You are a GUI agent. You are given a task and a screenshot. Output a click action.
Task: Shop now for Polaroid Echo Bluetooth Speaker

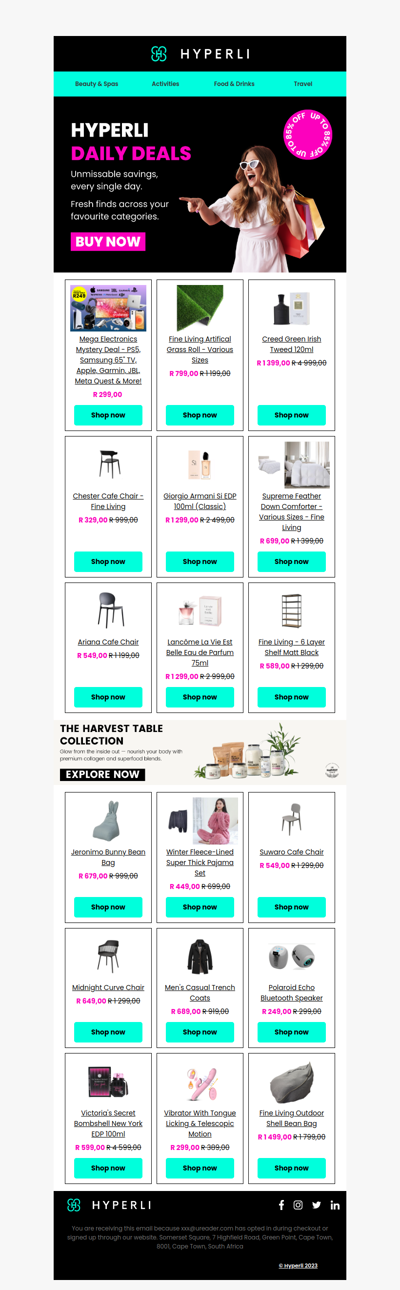[x=291, y=1032]
